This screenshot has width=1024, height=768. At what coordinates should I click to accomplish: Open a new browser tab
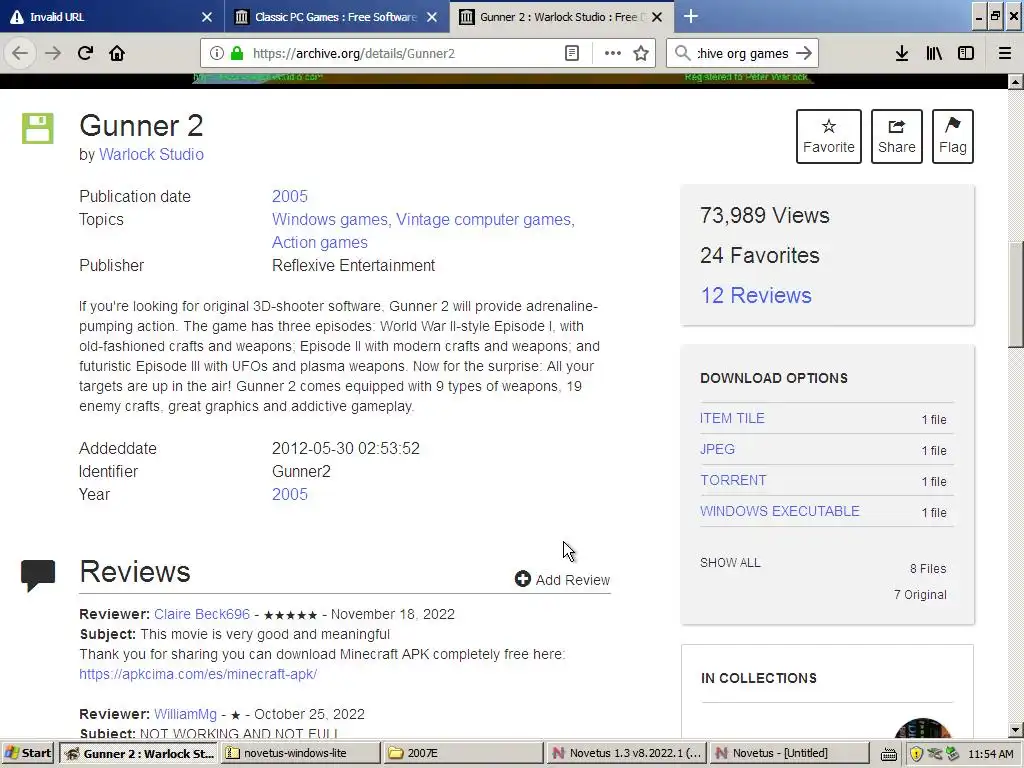point(690,16)
